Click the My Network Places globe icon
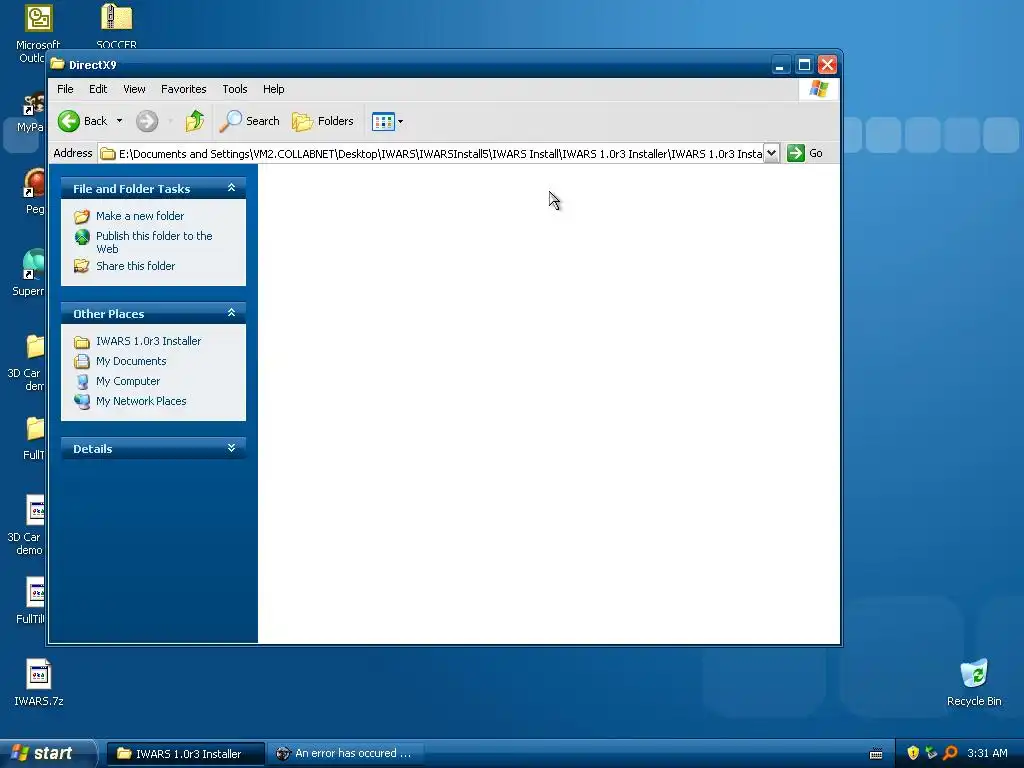This screenshot has height=768, width=1024. pos(82,401)
